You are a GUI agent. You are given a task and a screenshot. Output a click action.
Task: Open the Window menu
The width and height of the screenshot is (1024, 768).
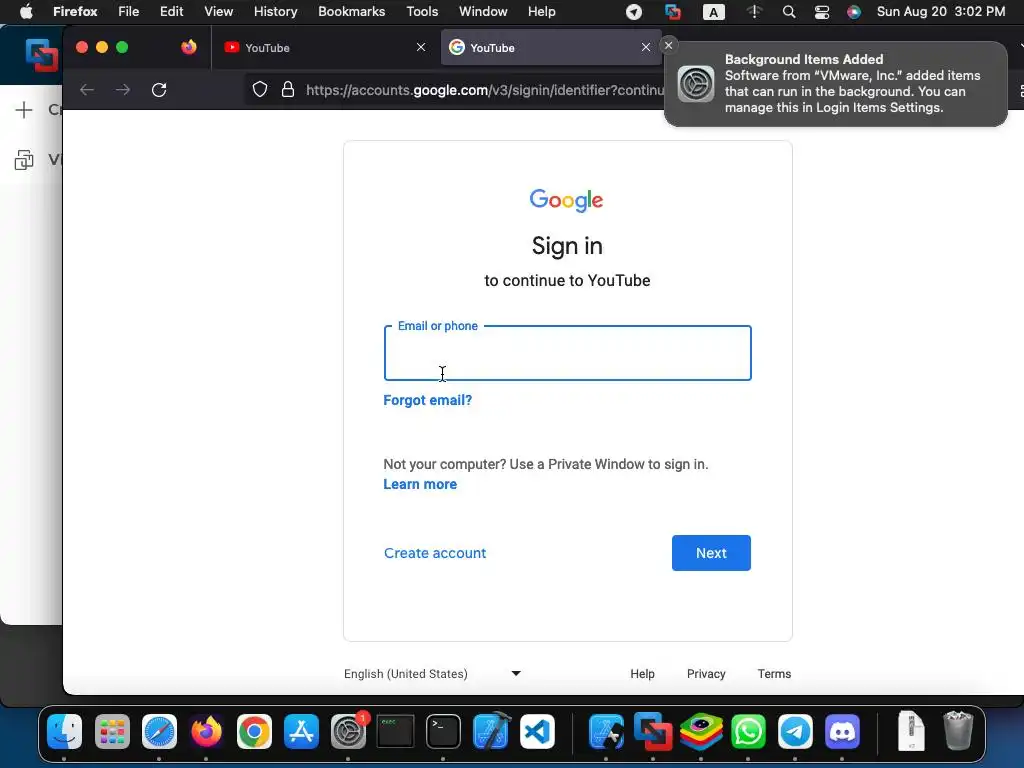tap(483, 12)
